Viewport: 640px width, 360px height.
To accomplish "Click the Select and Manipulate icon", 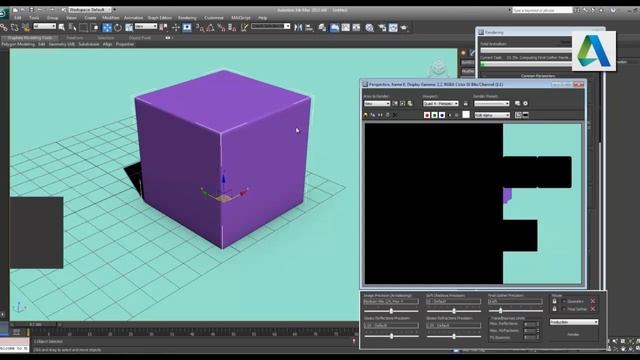I will [176, 27].
